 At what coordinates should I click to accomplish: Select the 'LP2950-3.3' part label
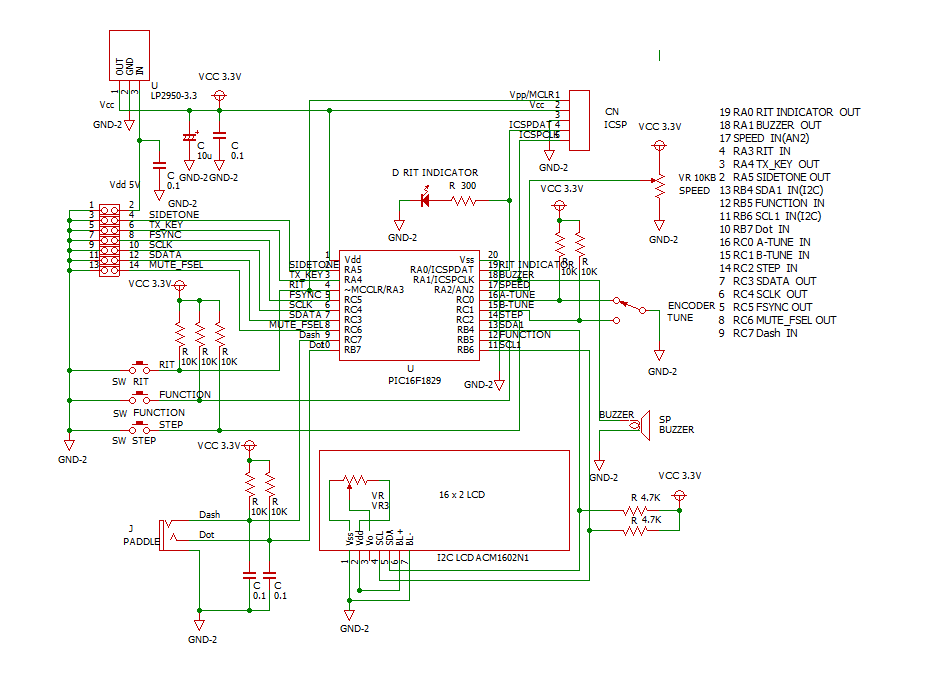(174, 96)
